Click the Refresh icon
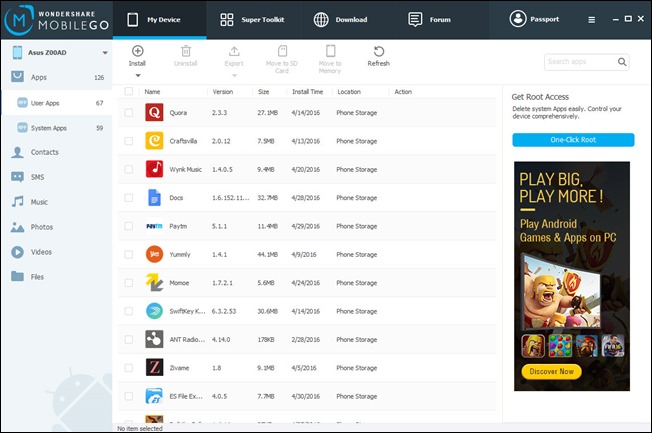The height and width of the screenshot is (433, 652). click(x=379, y=51)
